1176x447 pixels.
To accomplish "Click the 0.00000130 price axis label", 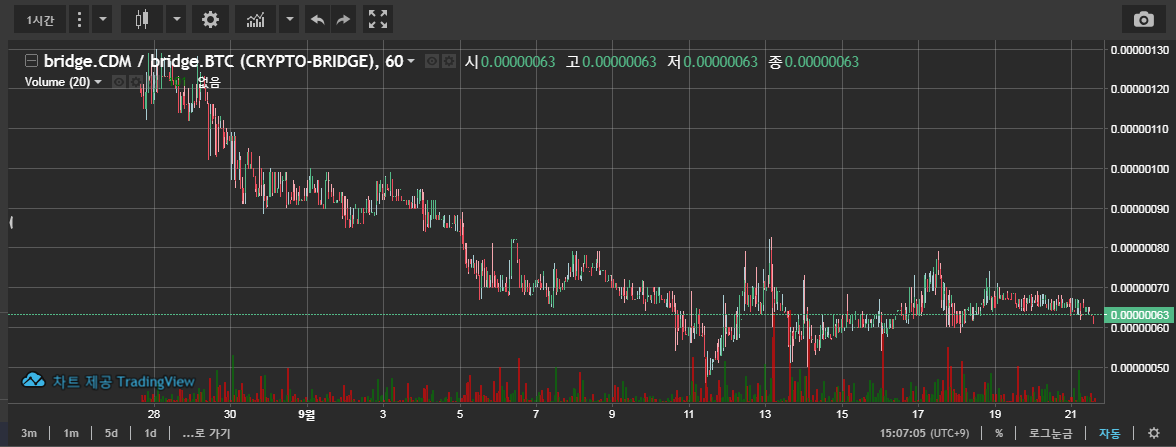I will [1138, 50].
